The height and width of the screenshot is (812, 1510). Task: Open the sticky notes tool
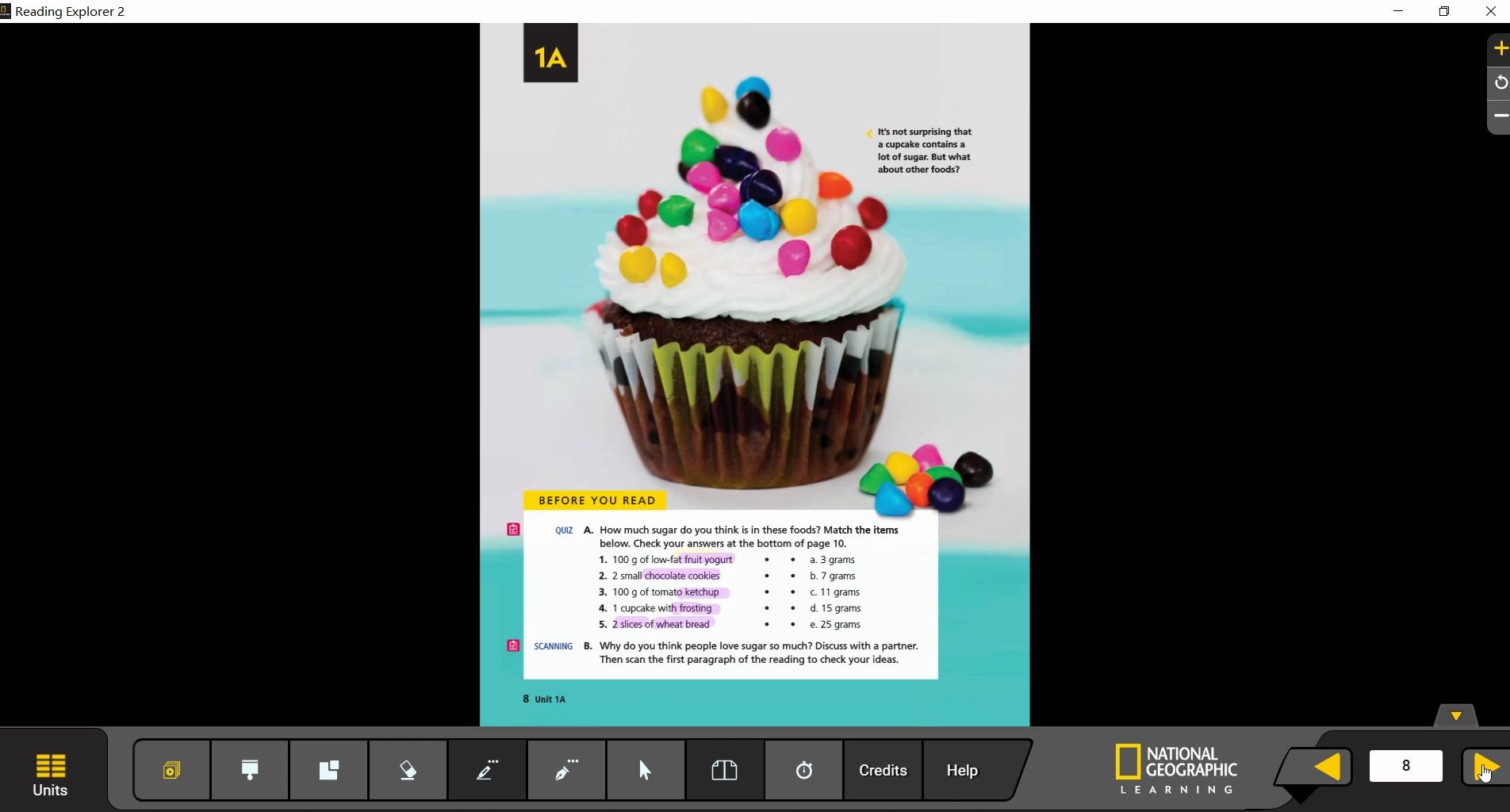click(x=328, y=770)
